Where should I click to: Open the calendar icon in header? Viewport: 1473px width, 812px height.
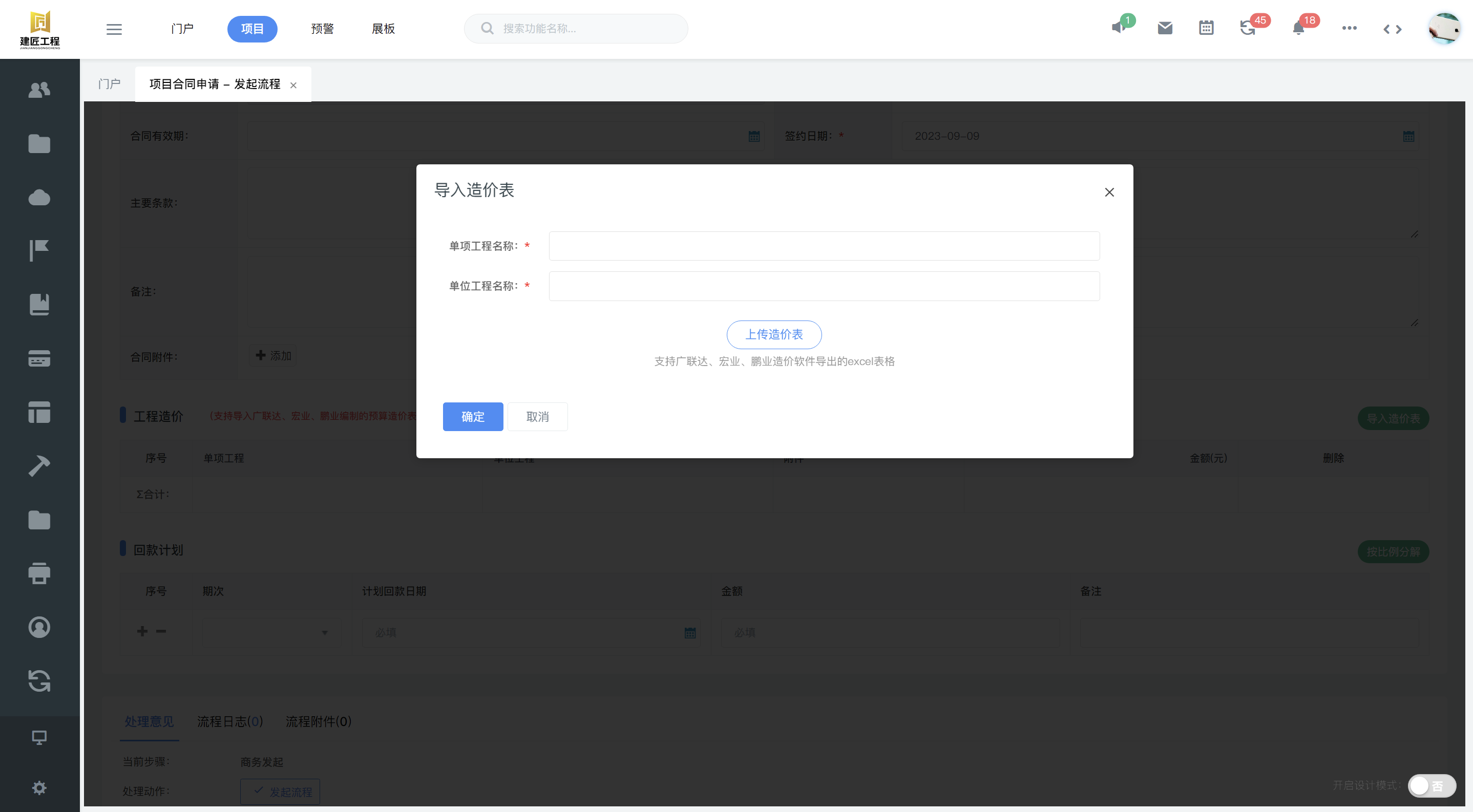click(x=1206, y=28)
